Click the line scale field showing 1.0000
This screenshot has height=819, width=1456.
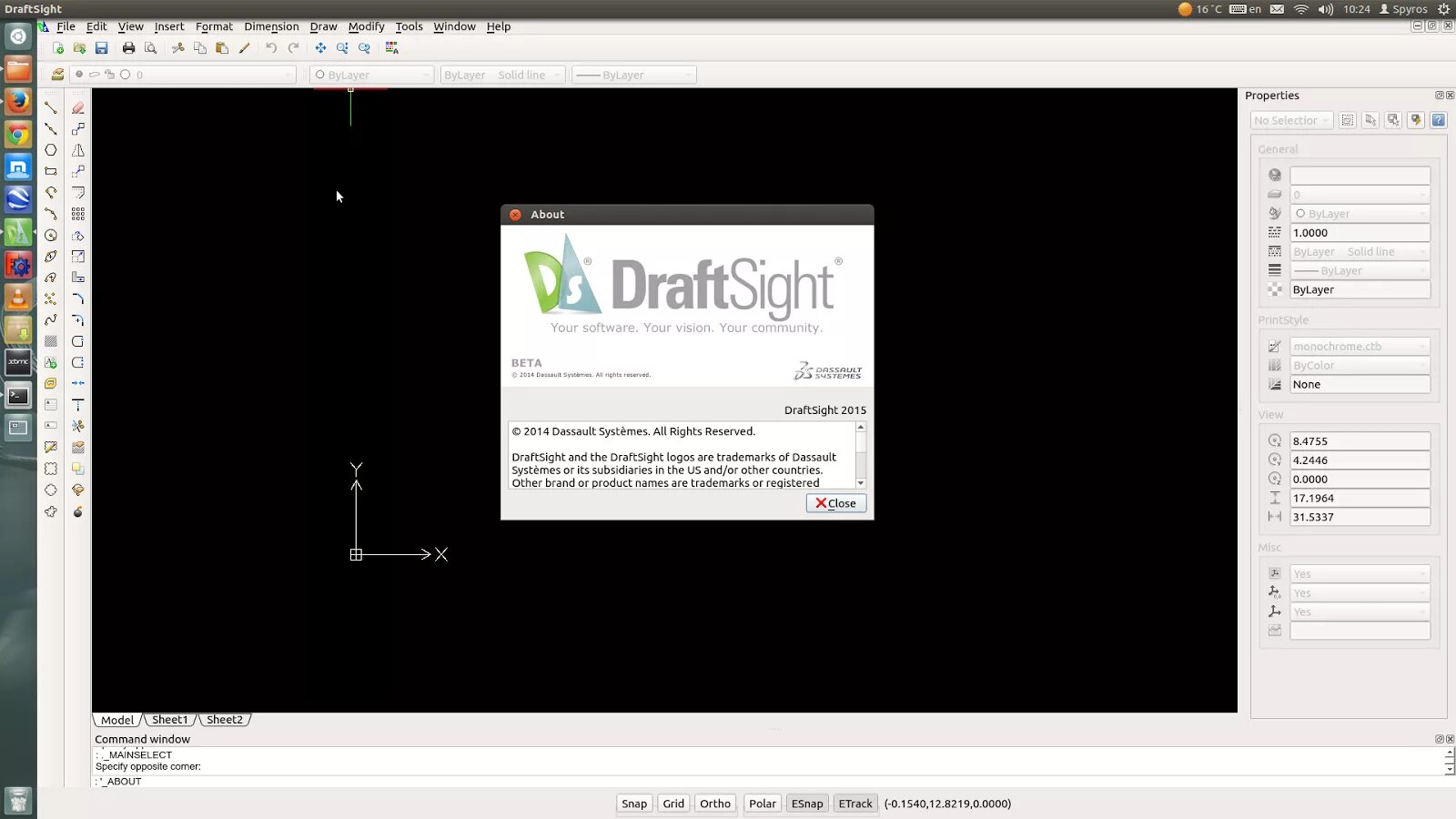pos(1360,233)
